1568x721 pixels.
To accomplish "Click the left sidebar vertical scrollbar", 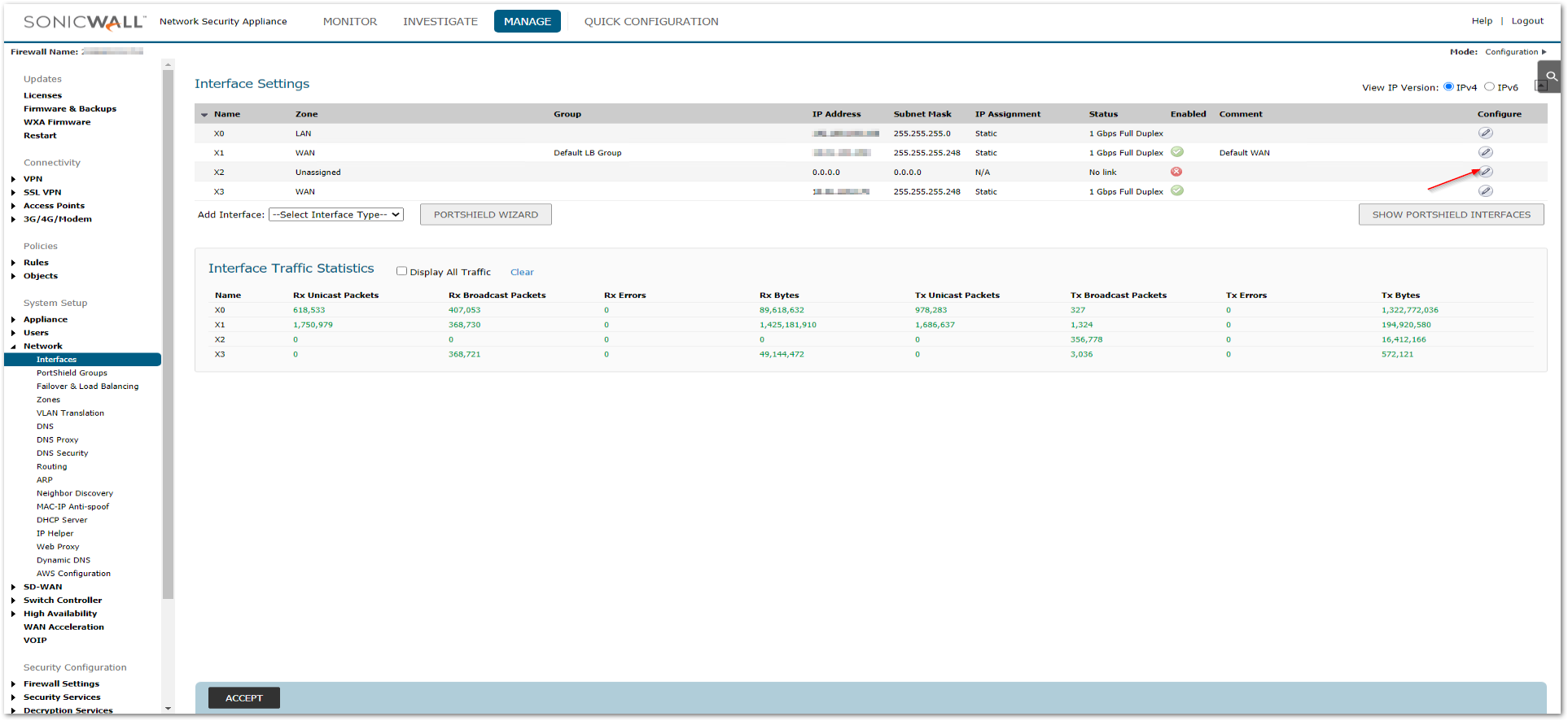I will point(168,326).
